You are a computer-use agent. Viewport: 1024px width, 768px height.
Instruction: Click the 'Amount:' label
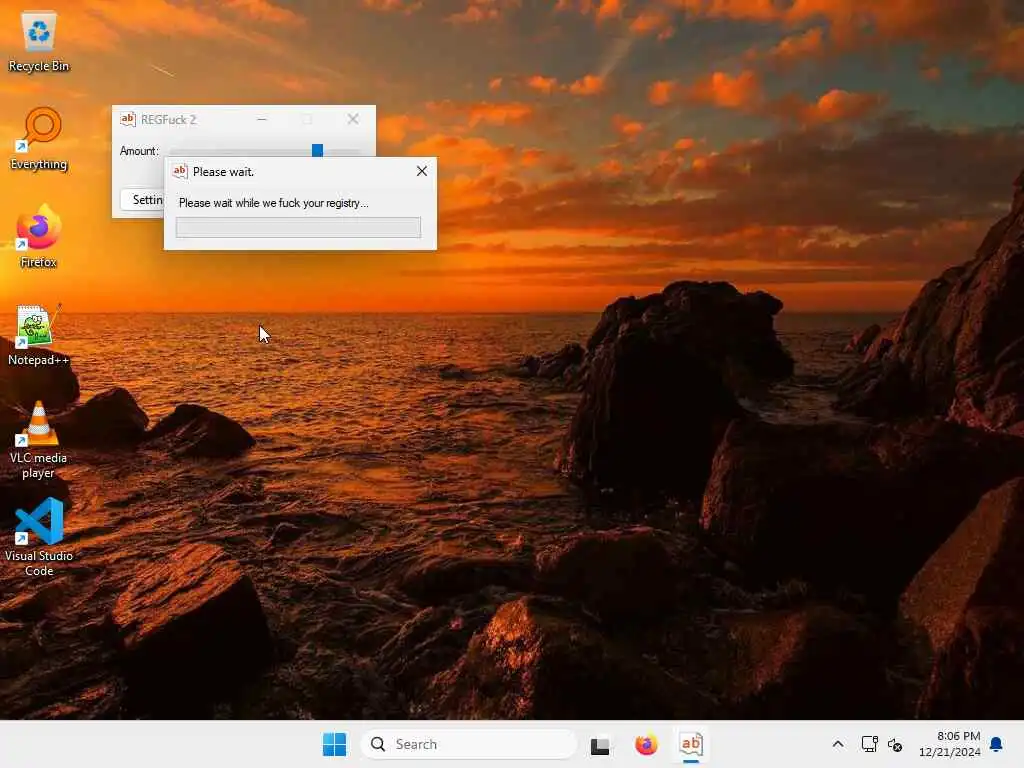(x=139, y=151)
